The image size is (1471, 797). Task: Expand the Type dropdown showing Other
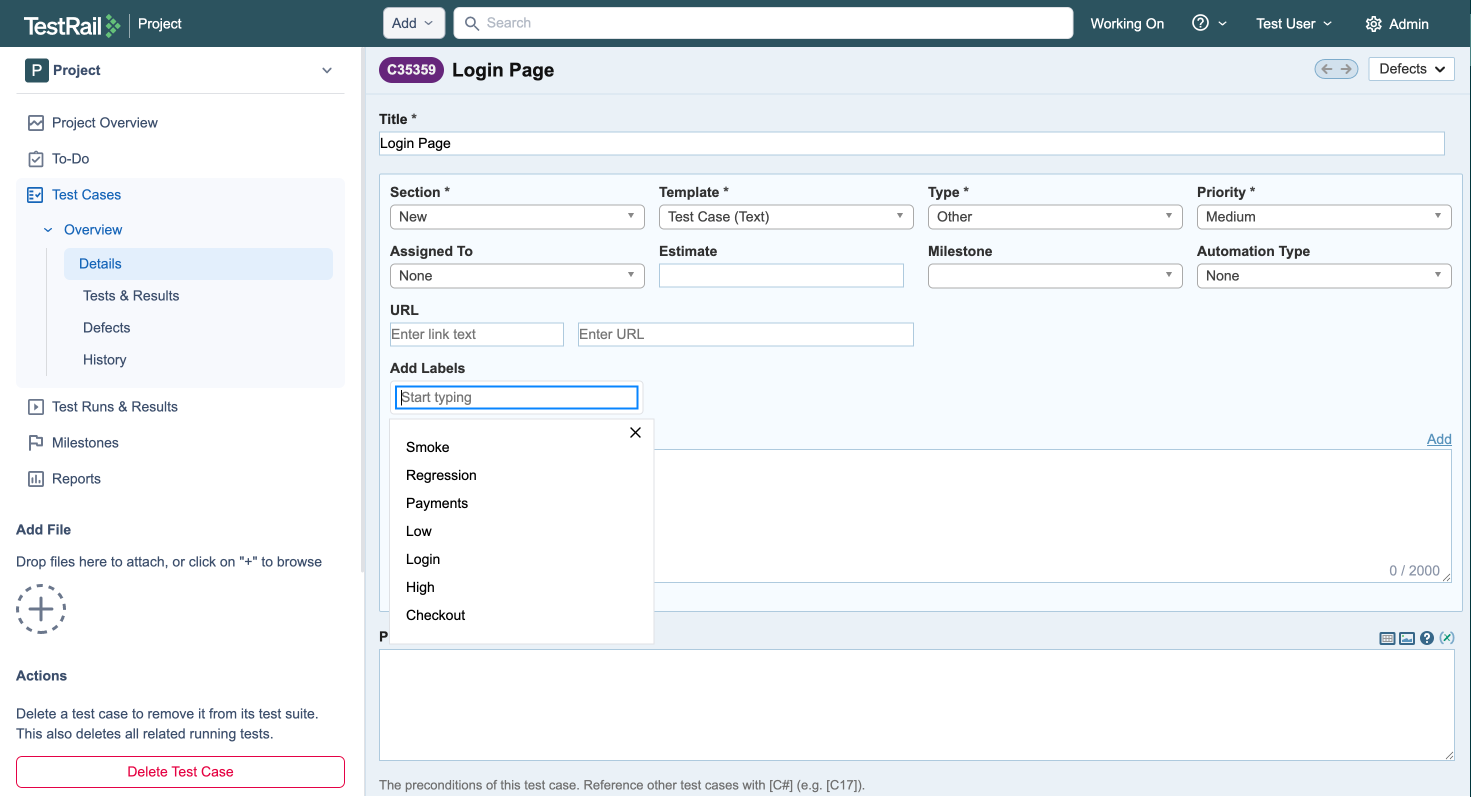click(x=1055, y=217)
